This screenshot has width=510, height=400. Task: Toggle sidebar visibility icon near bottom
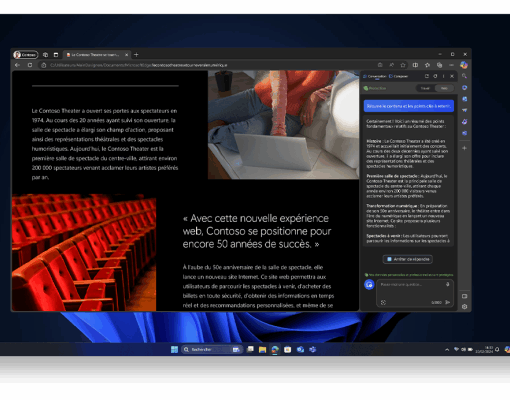[x=464, y=296]
